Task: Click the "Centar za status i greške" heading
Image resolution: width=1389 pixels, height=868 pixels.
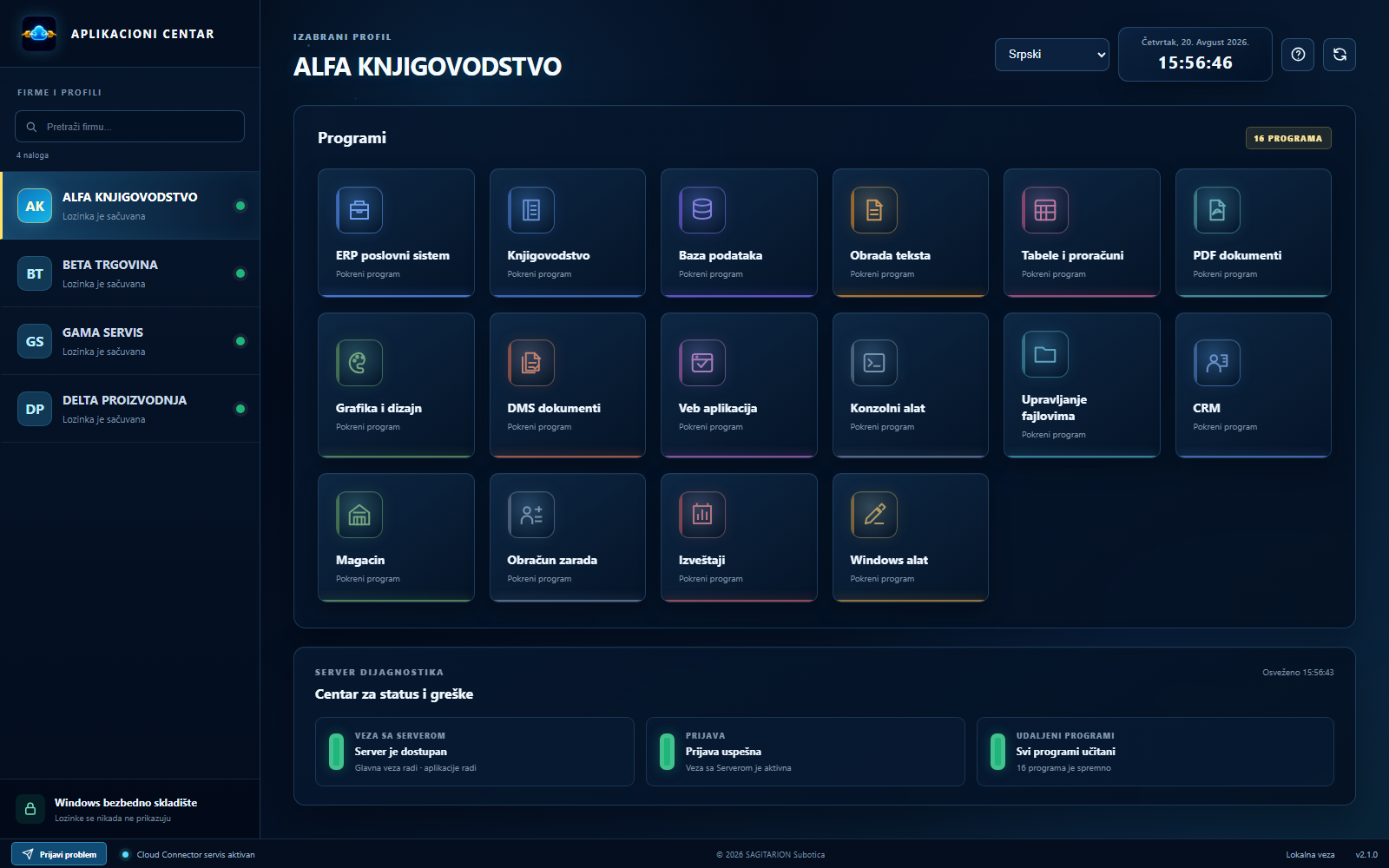Action: 394,694
